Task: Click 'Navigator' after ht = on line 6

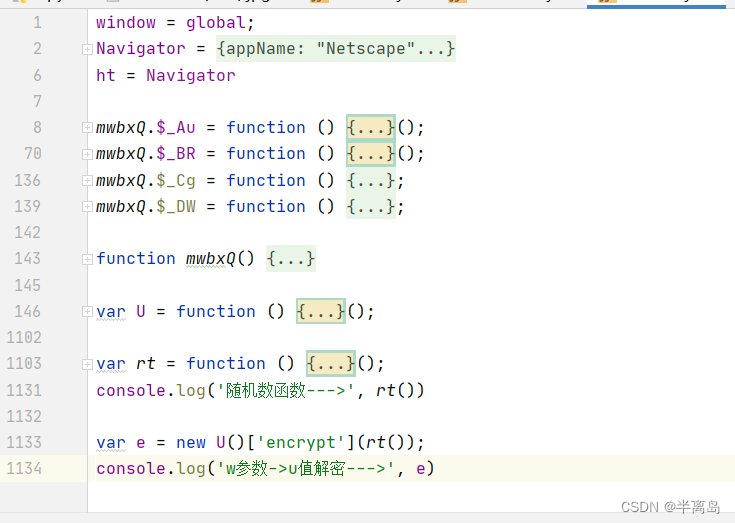Action: pos(191,75)
